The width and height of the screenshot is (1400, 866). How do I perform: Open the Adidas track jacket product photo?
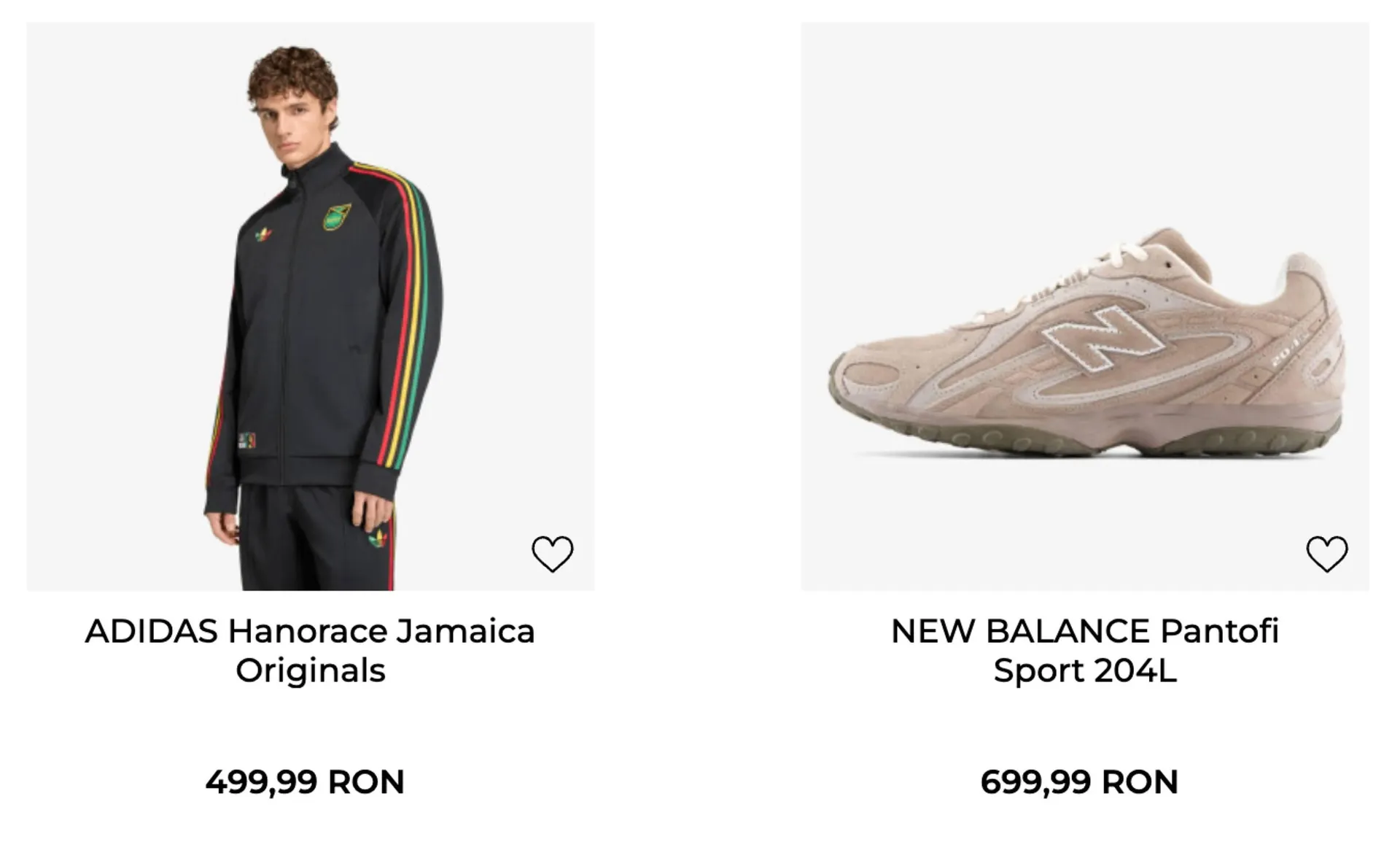310,306
